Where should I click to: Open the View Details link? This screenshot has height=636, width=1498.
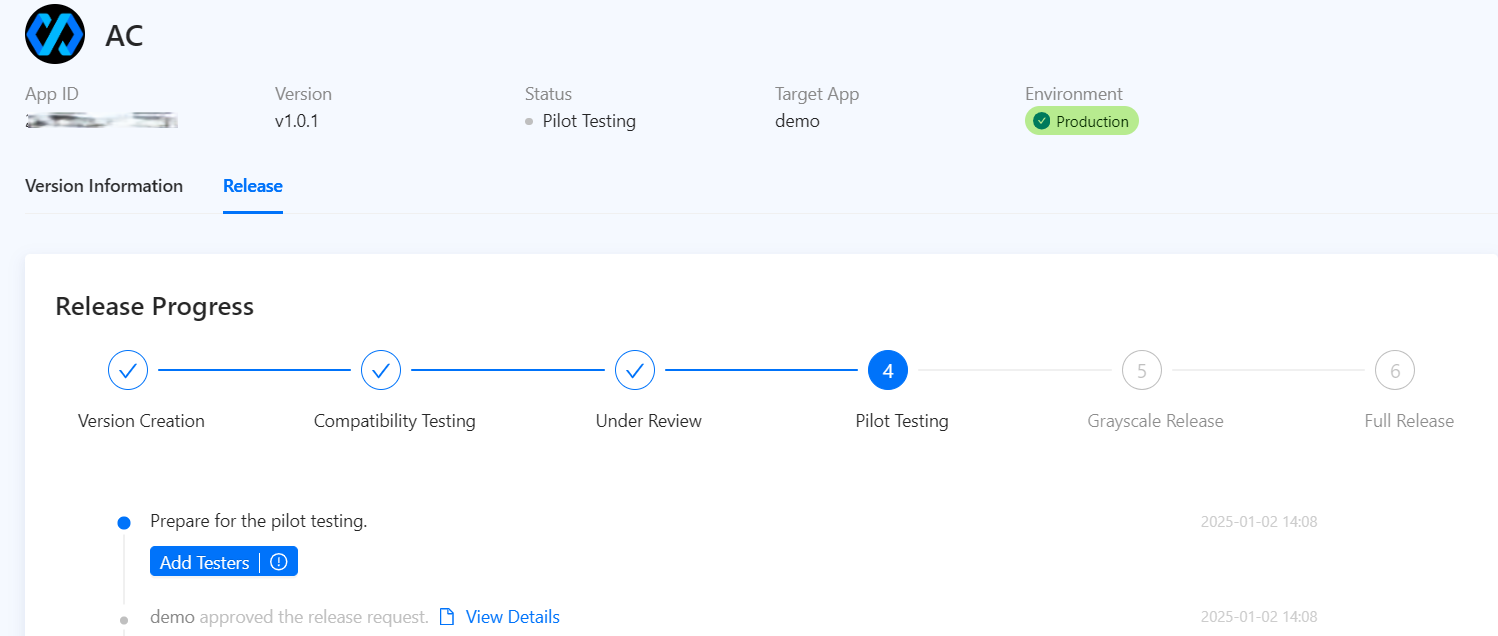point(512,617)
